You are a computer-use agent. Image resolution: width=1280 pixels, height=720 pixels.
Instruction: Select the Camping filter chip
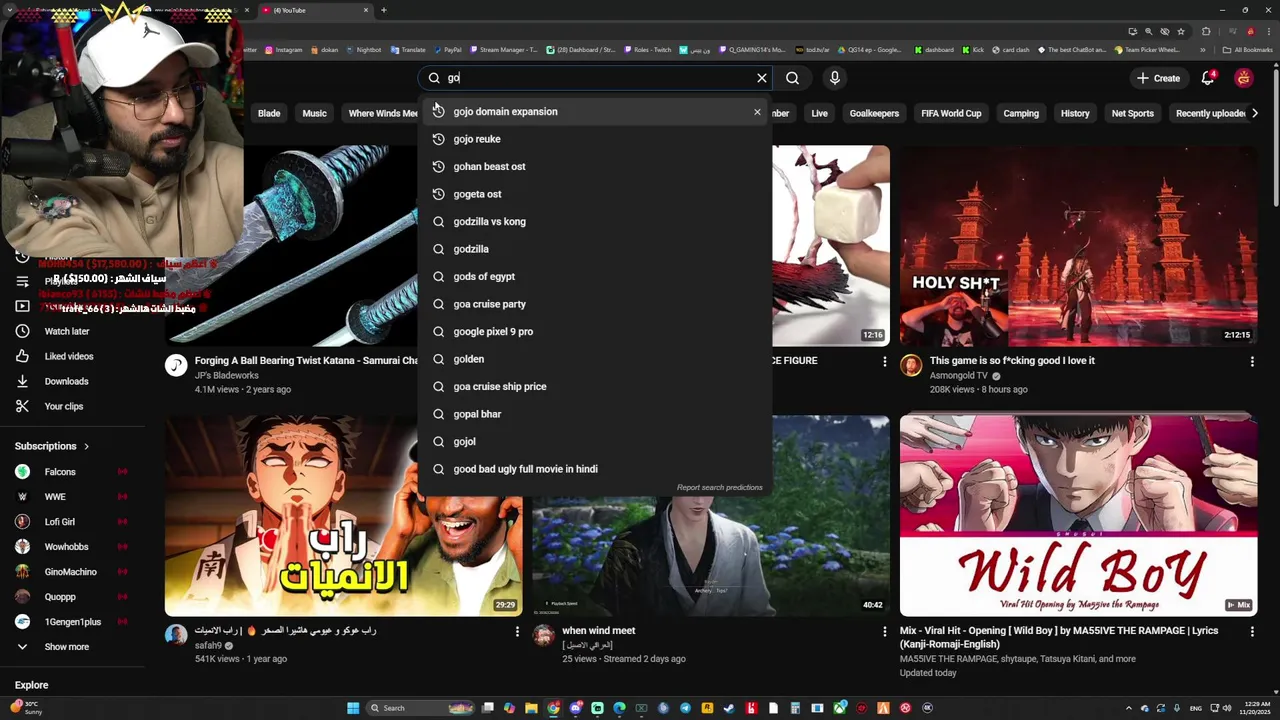tap(1021, 113)
